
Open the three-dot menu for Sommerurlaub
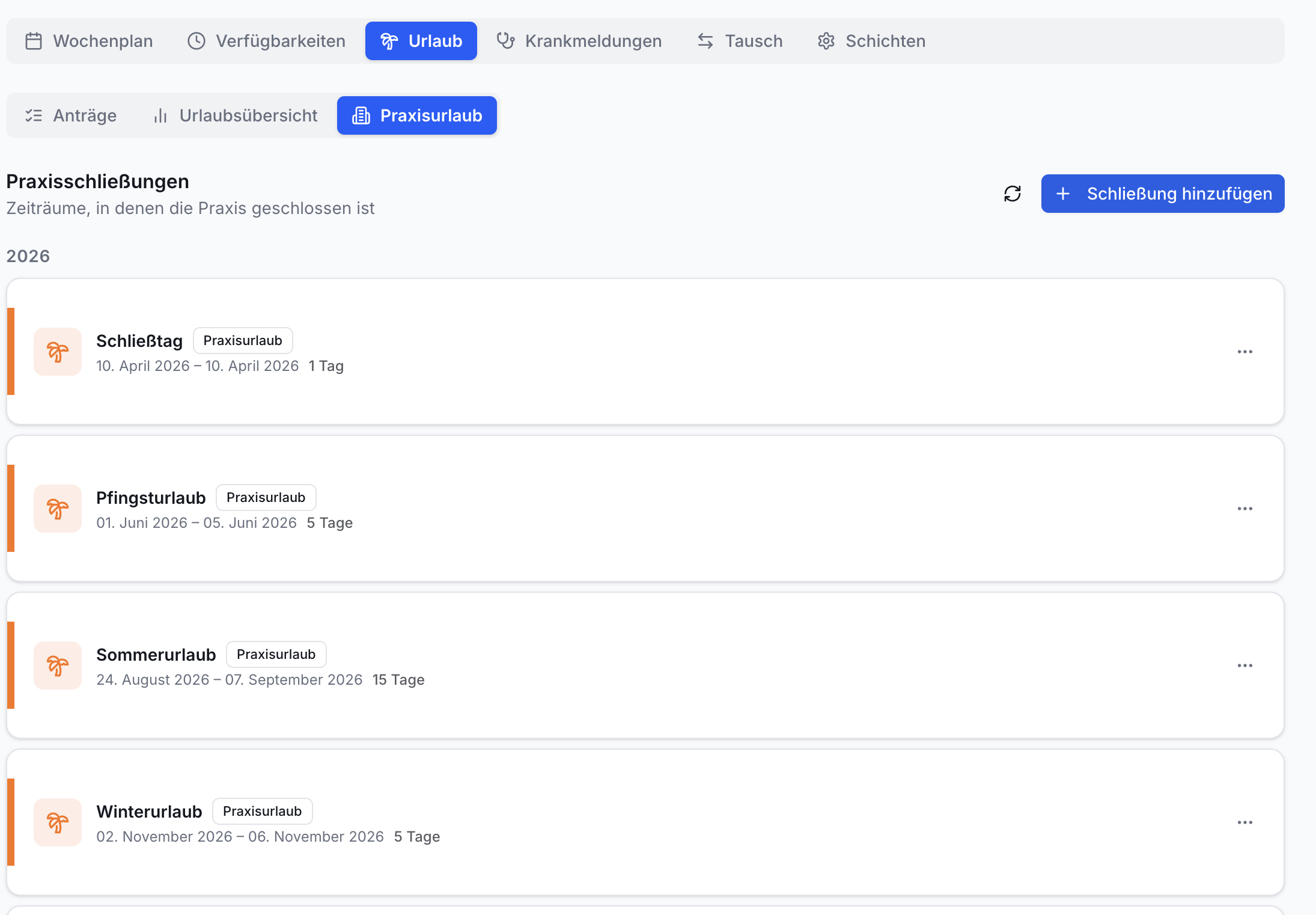point(1245,666)
